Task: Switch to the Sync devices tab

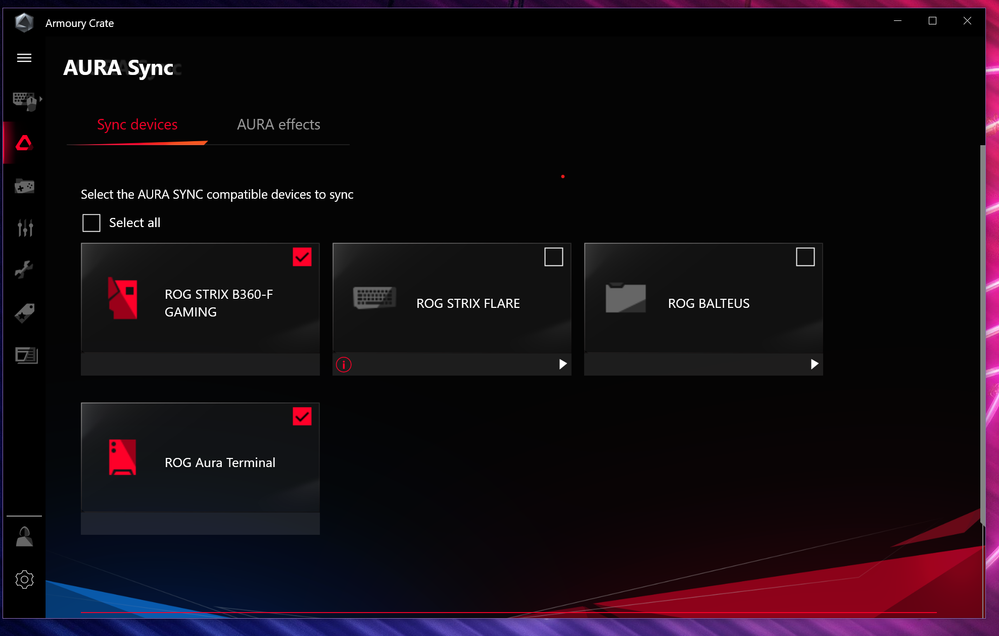Action: tap(137, 125)
